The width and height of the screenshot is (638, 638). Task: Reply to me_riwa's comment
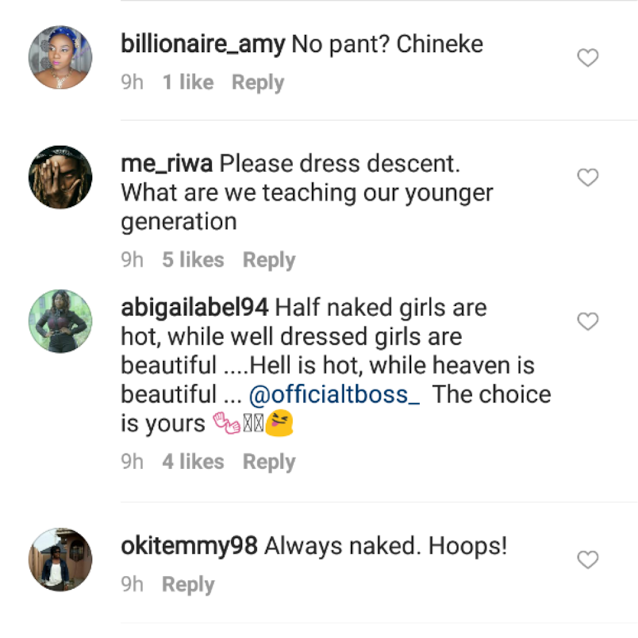click(269, 260)
